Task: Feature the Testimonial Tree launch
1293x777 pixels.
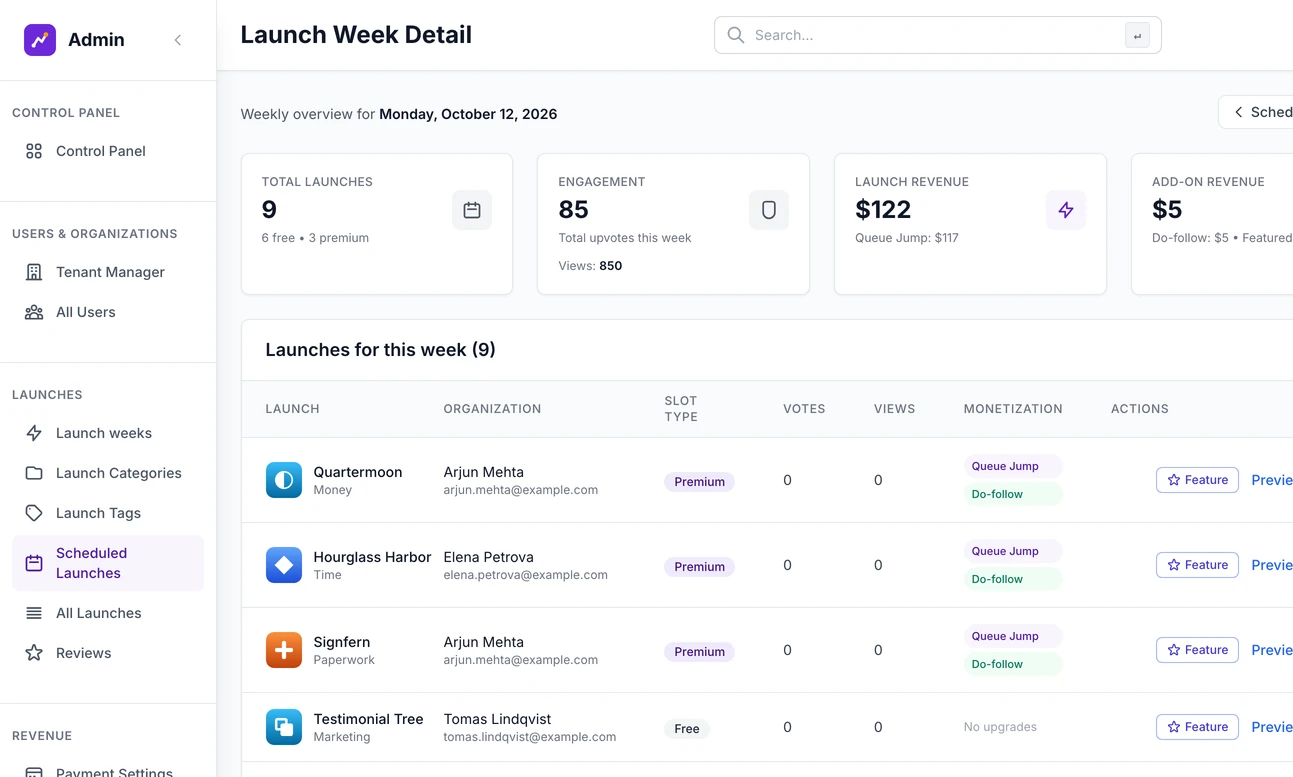Action: (x=1197, y=727)
